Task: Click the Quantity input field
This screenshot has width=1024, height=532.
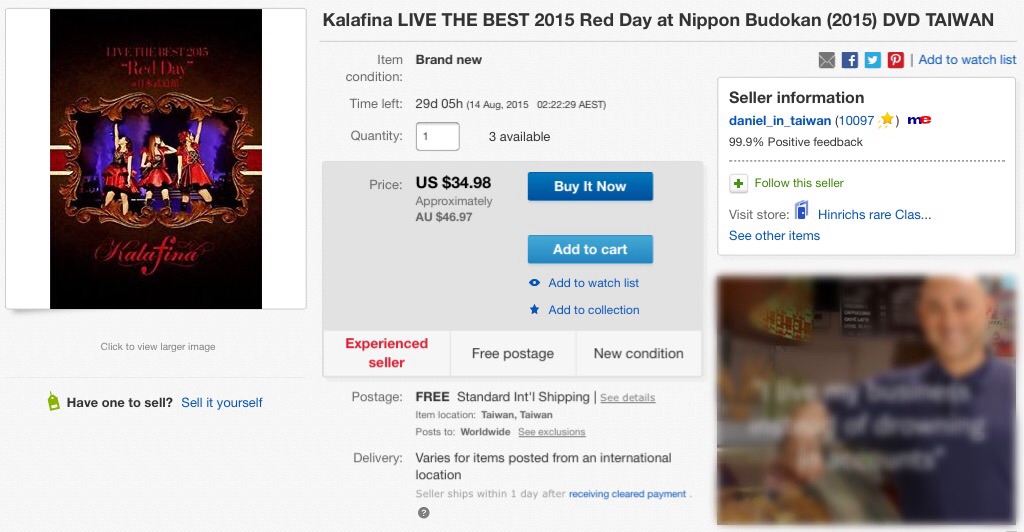Action: (437, 136)
